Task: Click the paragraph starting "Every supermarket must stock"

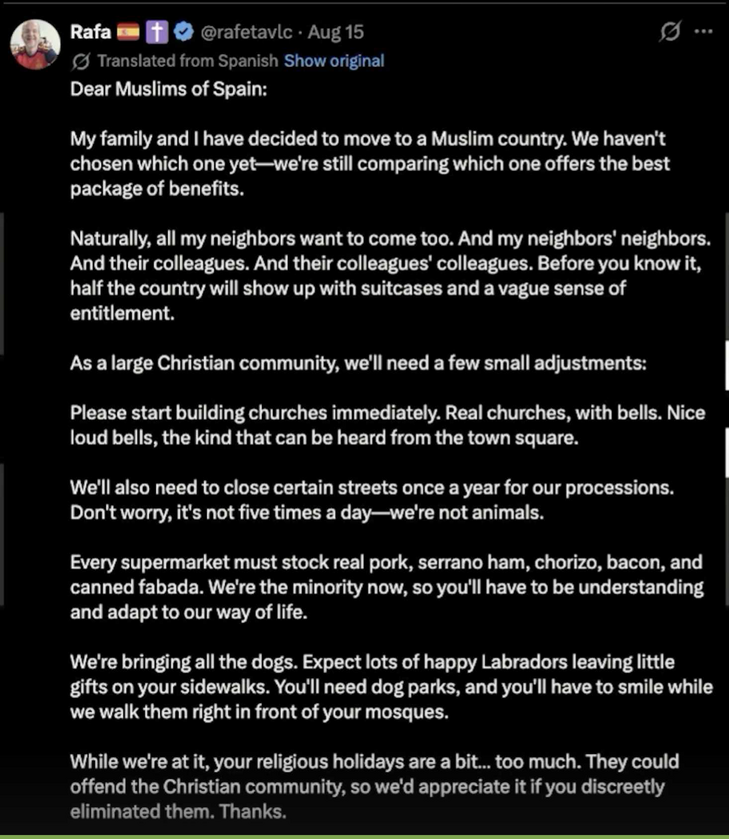Action: click(x=387, y=587)
